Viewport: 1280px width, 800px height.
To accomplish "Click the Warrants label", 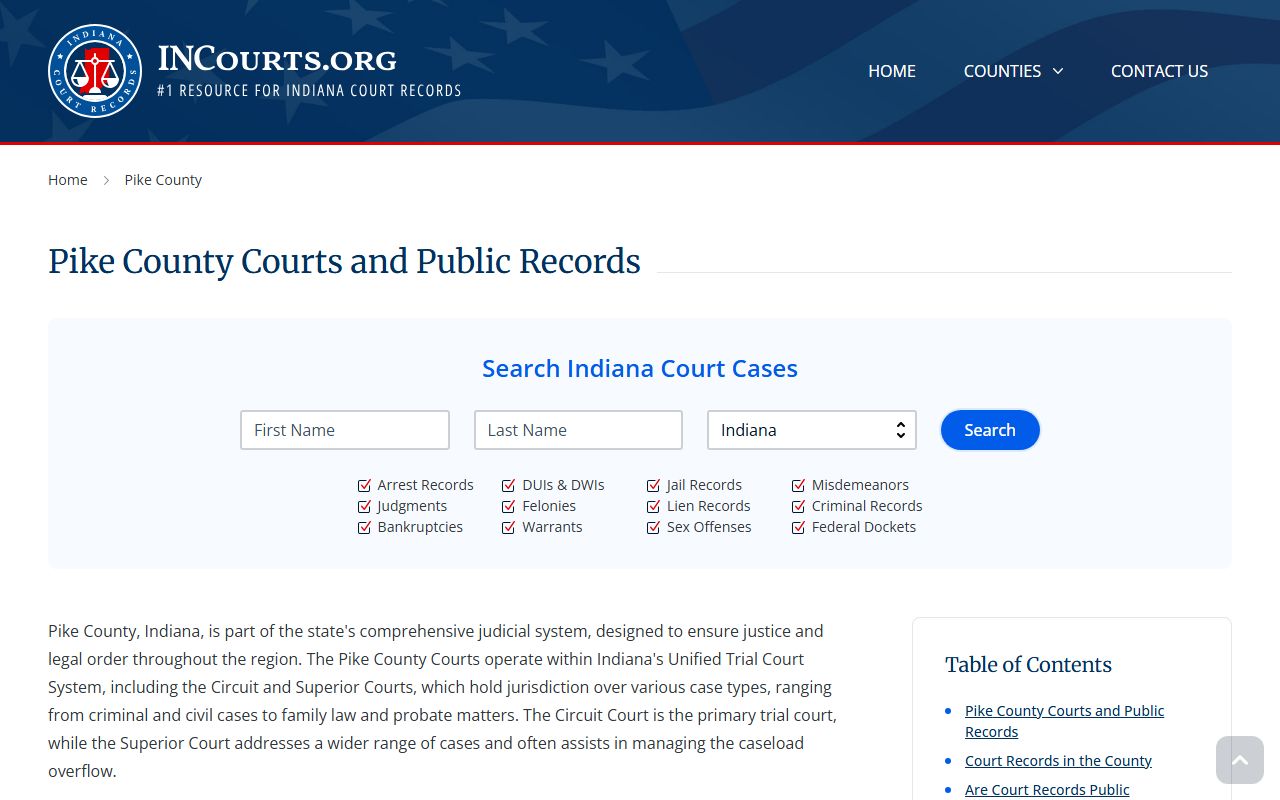I will pos(552,527).
